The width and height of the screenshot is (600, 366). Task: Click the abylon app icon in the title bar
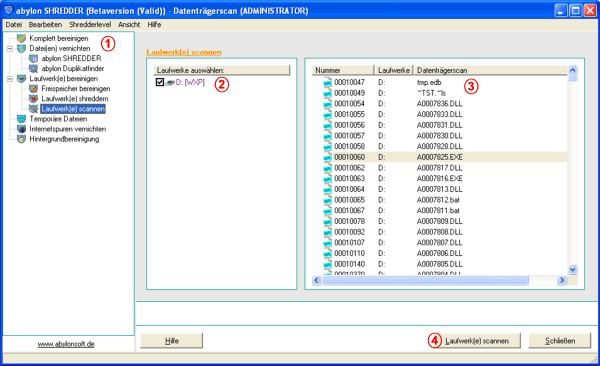[x=8, y=10]
